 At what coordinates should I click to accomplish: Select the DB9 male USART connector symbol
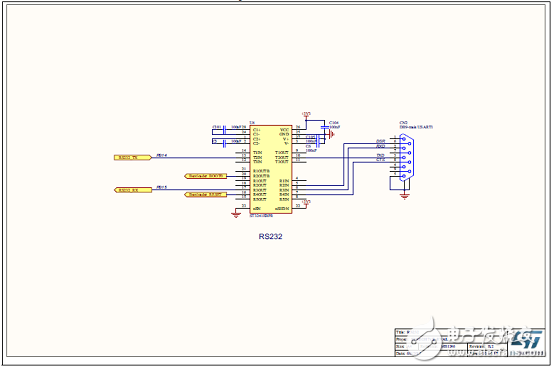(406, 158)
